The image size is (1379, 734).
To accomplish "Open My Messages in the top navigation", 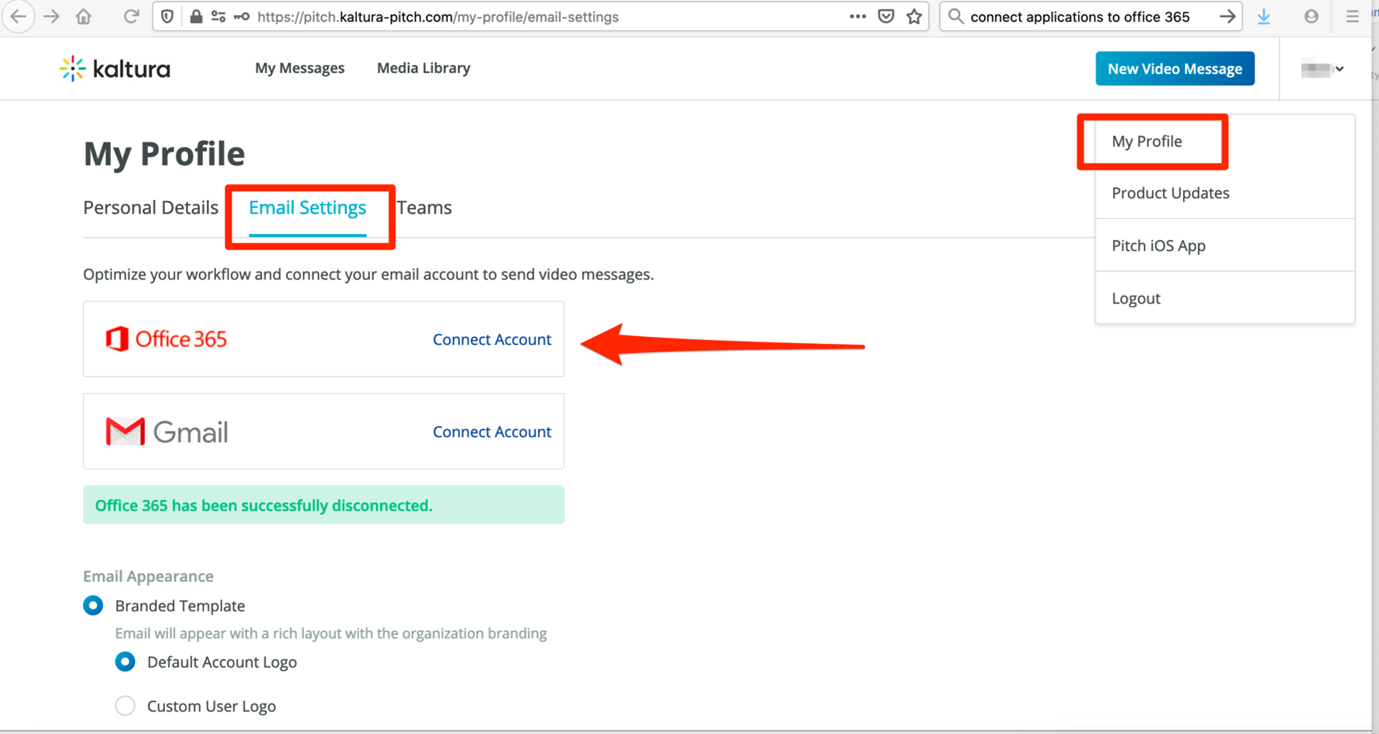I will click(x=300, y=68).
